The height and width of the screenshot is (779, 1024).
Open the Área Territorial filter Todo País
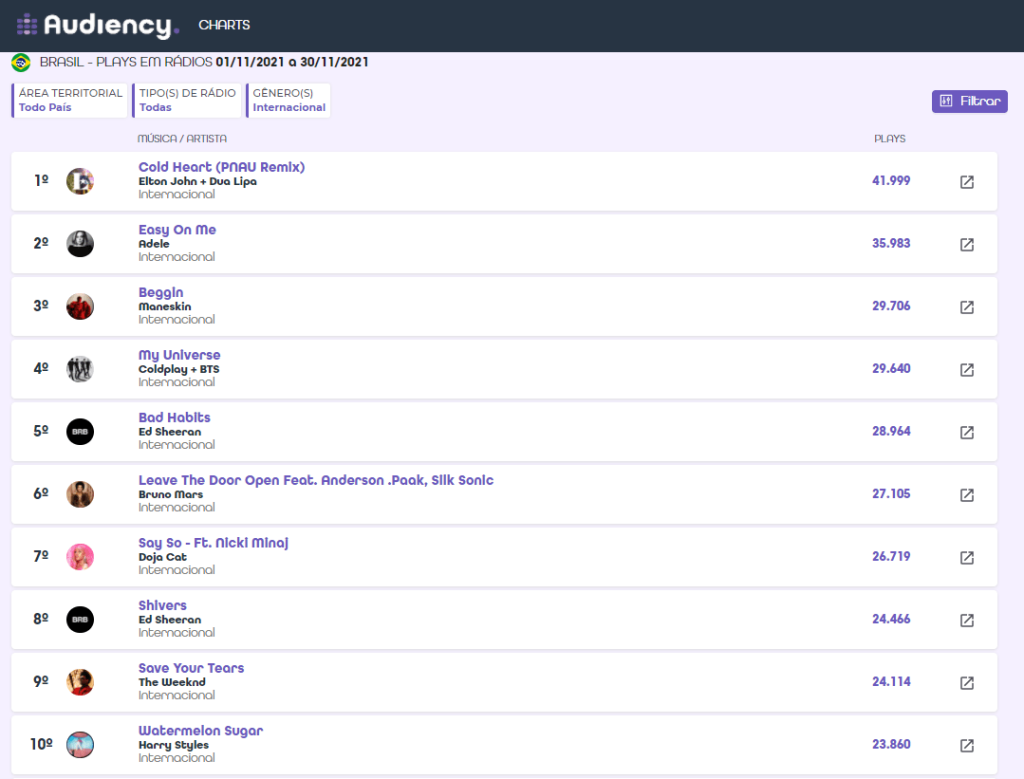pyautogui.click(x=69, y=101)
